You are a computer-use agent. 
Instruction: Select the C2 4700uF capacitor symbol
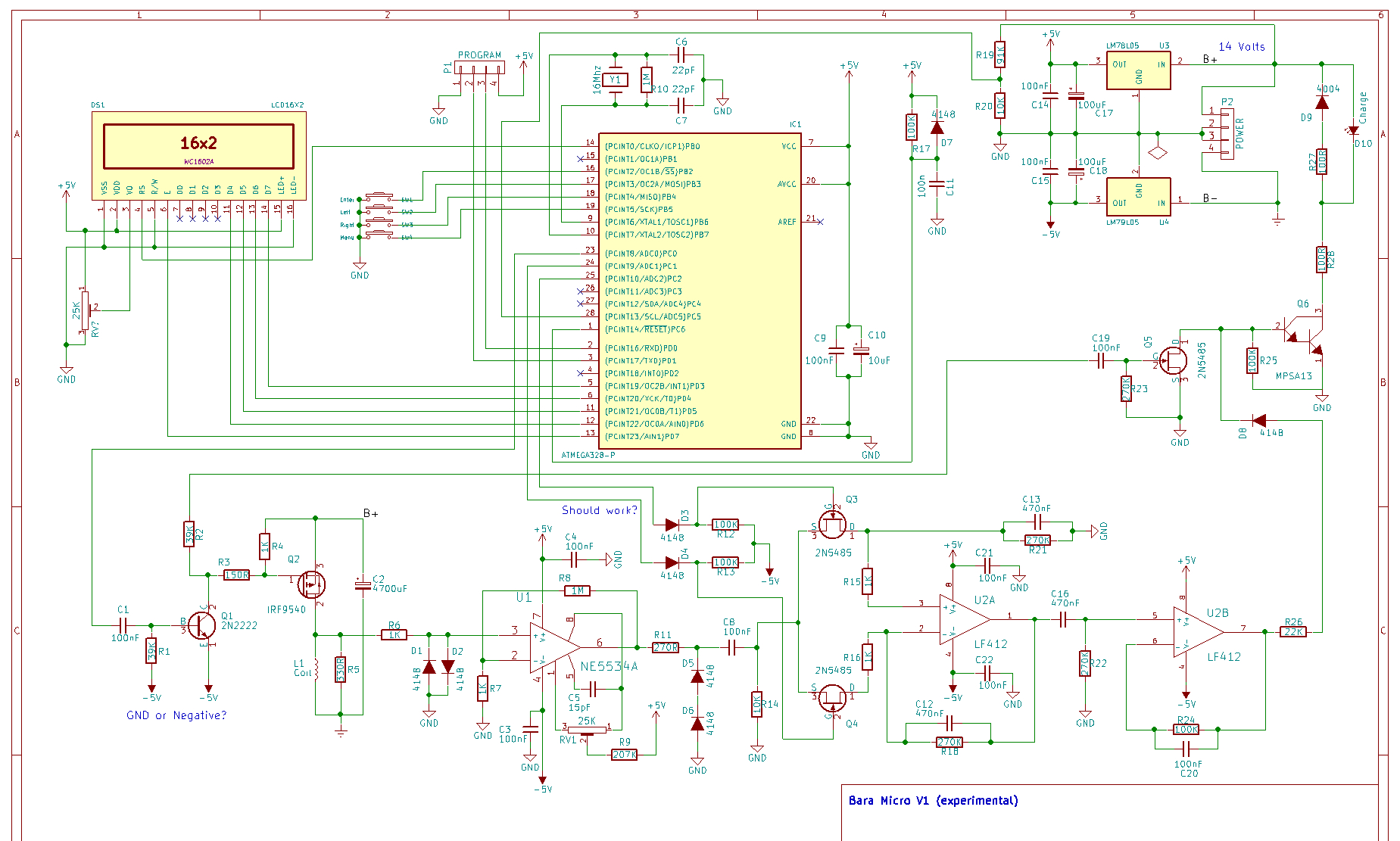coord(363,584)
